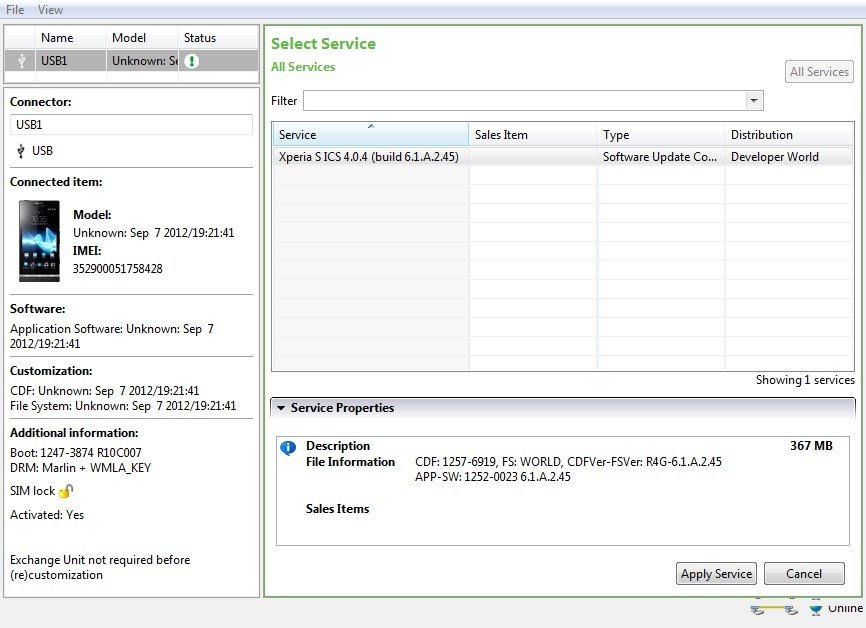Click the CDF: 1257-6919 file information line
This screenshot has width=866, height=628.
(568, 462)
